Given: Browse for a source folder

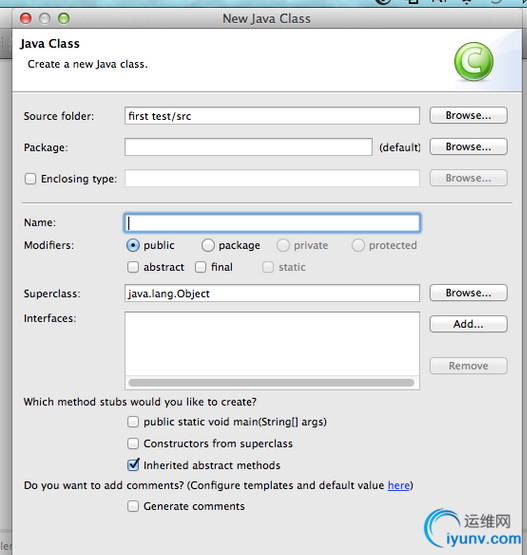Looking at the screenshot, I should point(468,115).
